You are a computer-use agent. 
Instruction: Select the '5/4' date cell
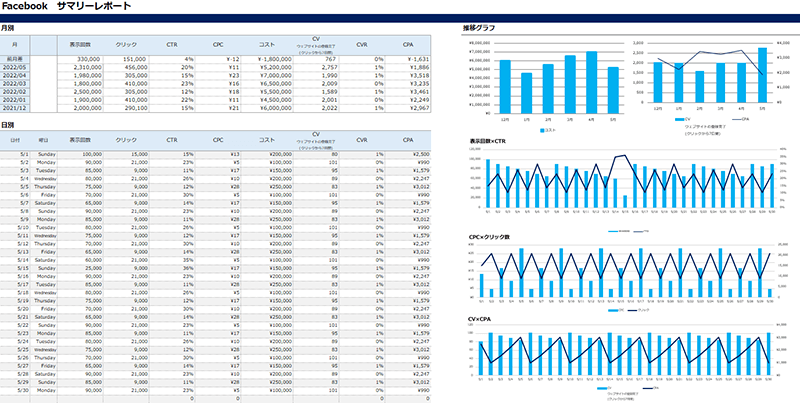tap(15, 179)
